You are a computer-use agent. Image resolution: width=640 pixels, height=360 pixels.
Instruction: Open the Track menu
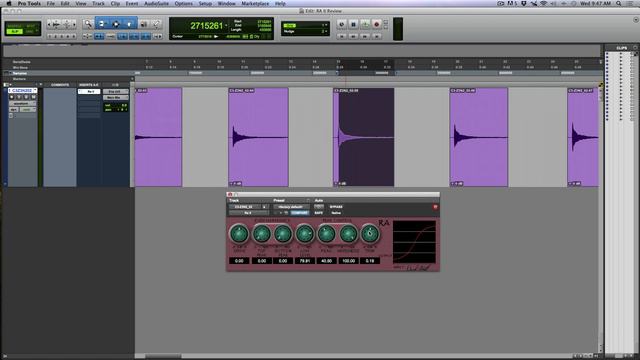(98, 3)
